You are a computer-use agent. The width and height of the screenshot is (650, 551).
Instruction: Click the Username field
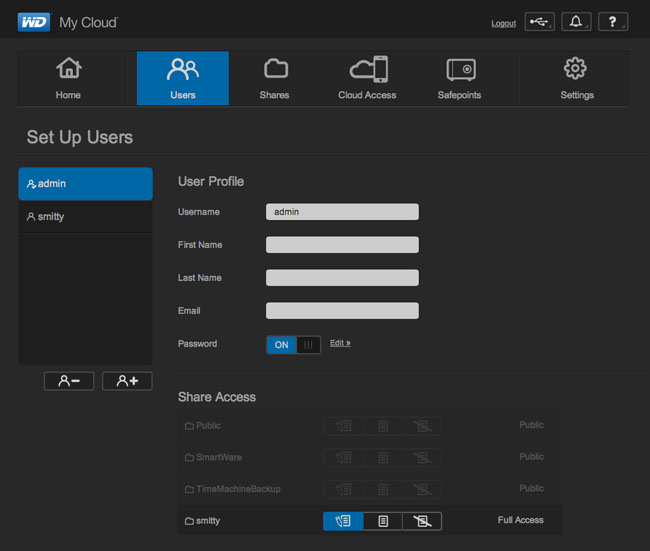(342, 212)
